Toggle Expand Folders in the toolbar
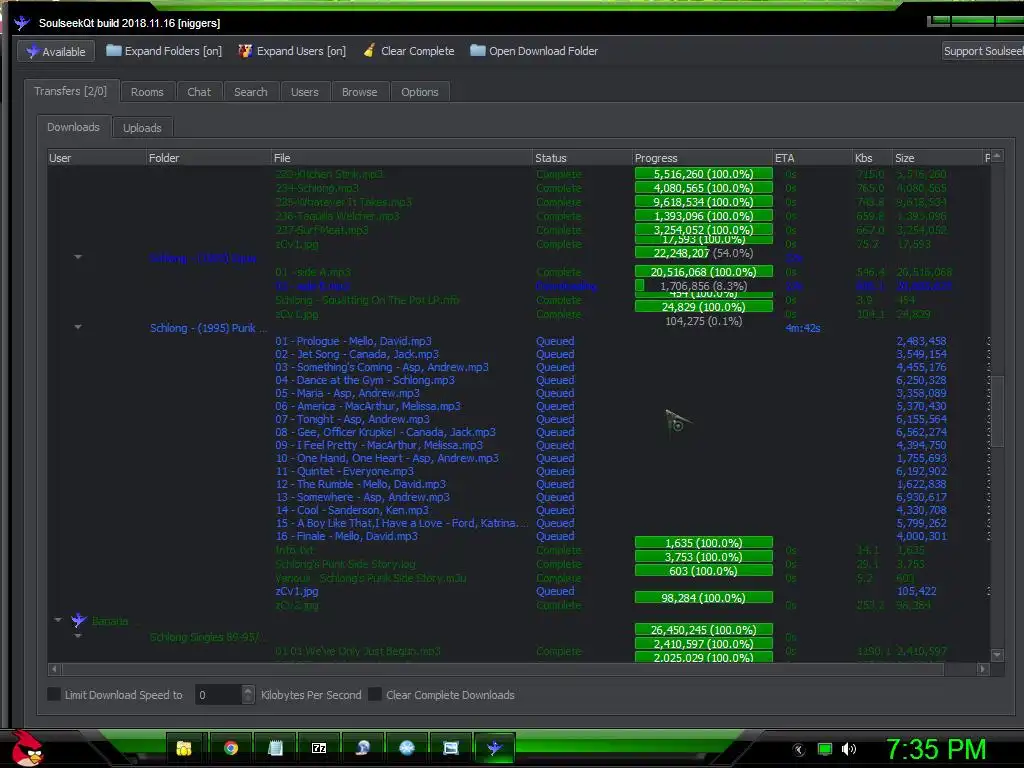The width and height of the screenshot is (1024, 768). pos(164,51)
